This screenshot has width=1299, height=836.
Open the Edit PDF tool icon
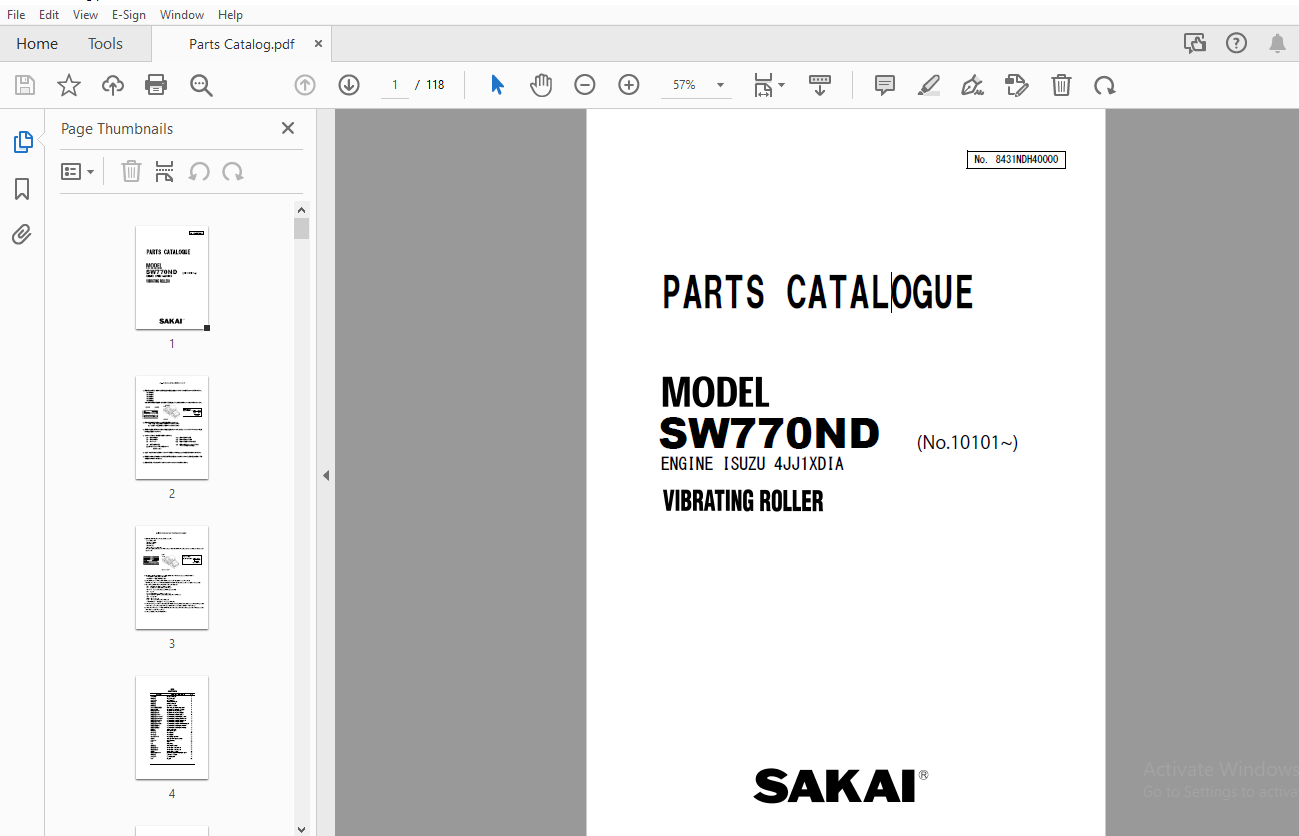point(1017,85)
